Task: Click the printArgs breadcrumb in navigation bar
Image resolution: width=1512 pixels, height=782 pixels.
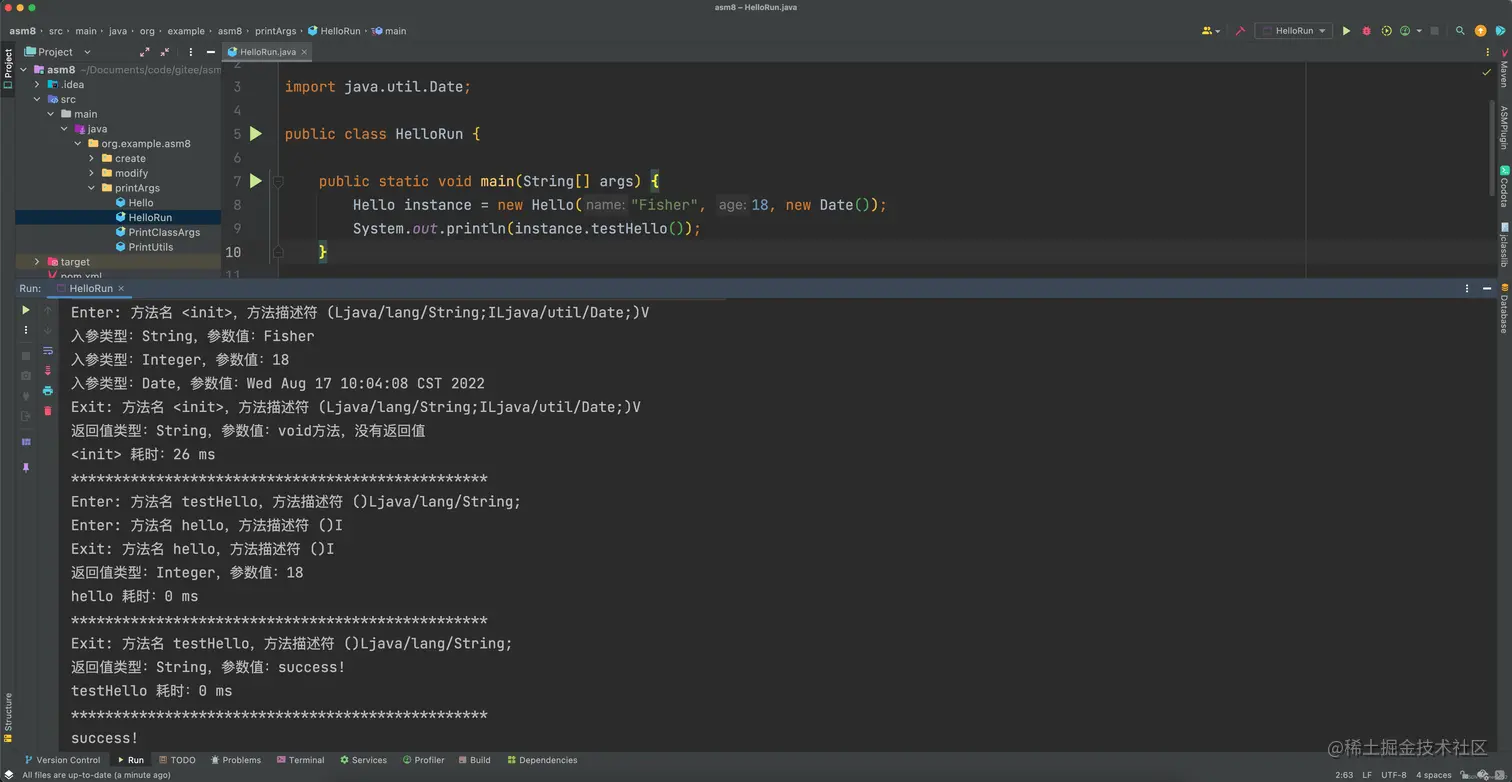Action: [x=277, y=31]
